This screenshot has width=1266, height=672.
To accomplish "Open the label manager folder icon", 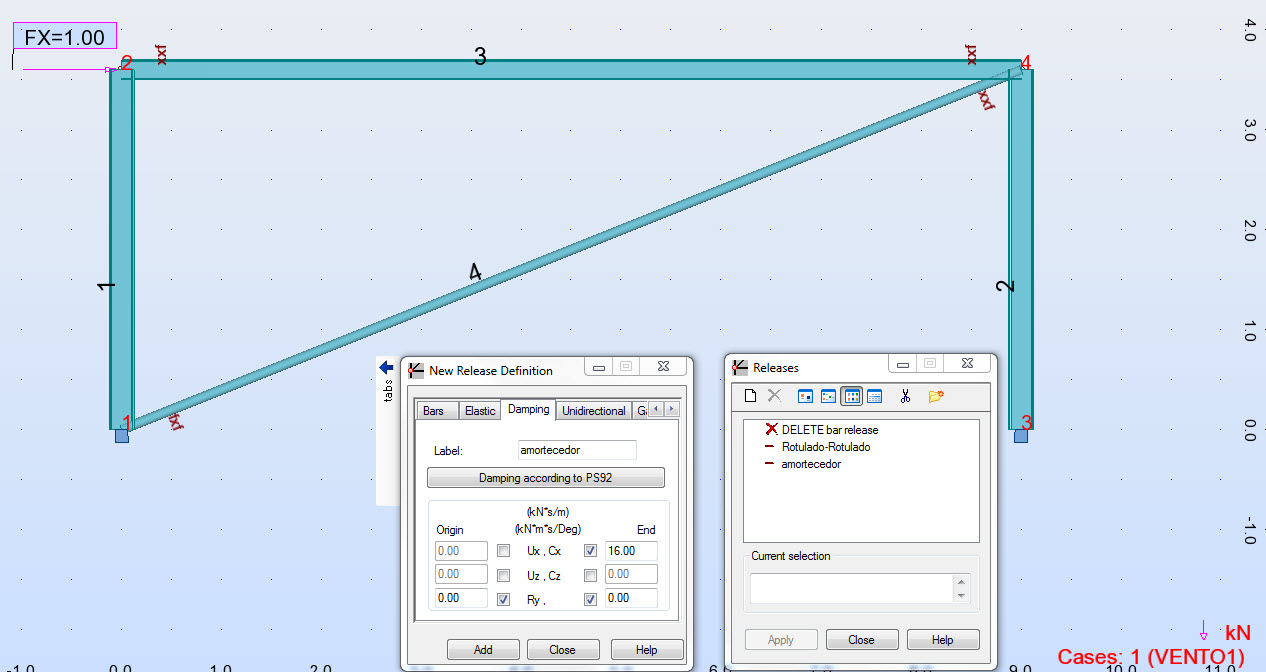I will [934, 395].
